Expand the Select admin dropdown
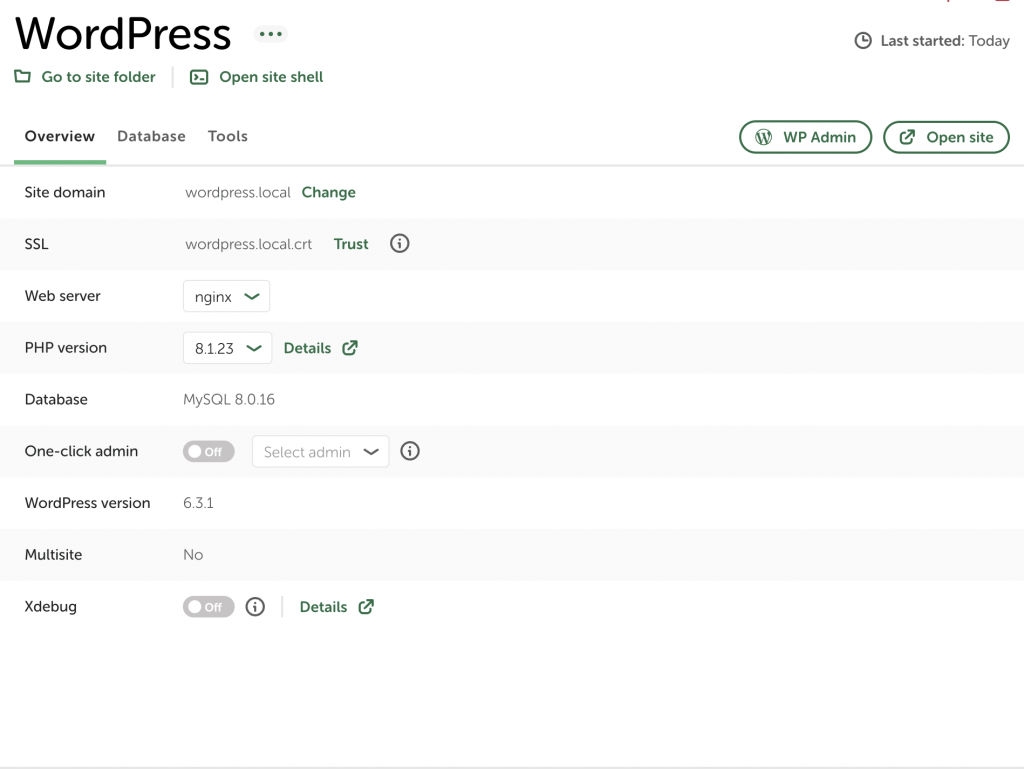This screenshot has height=769, width=1024. pyautogui.click(x=321, y=452)
